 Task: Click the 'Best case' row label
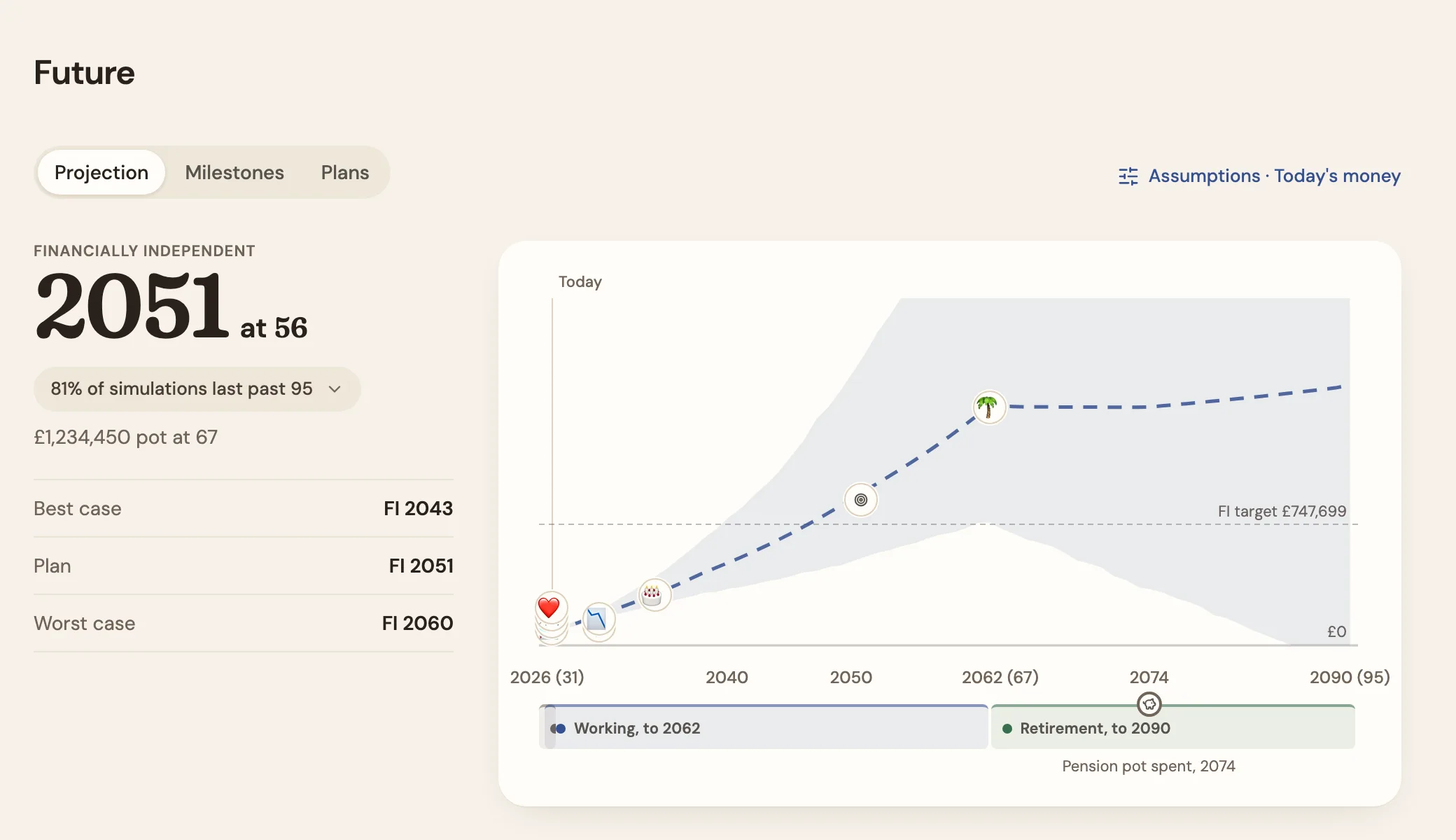coord(78,509)
